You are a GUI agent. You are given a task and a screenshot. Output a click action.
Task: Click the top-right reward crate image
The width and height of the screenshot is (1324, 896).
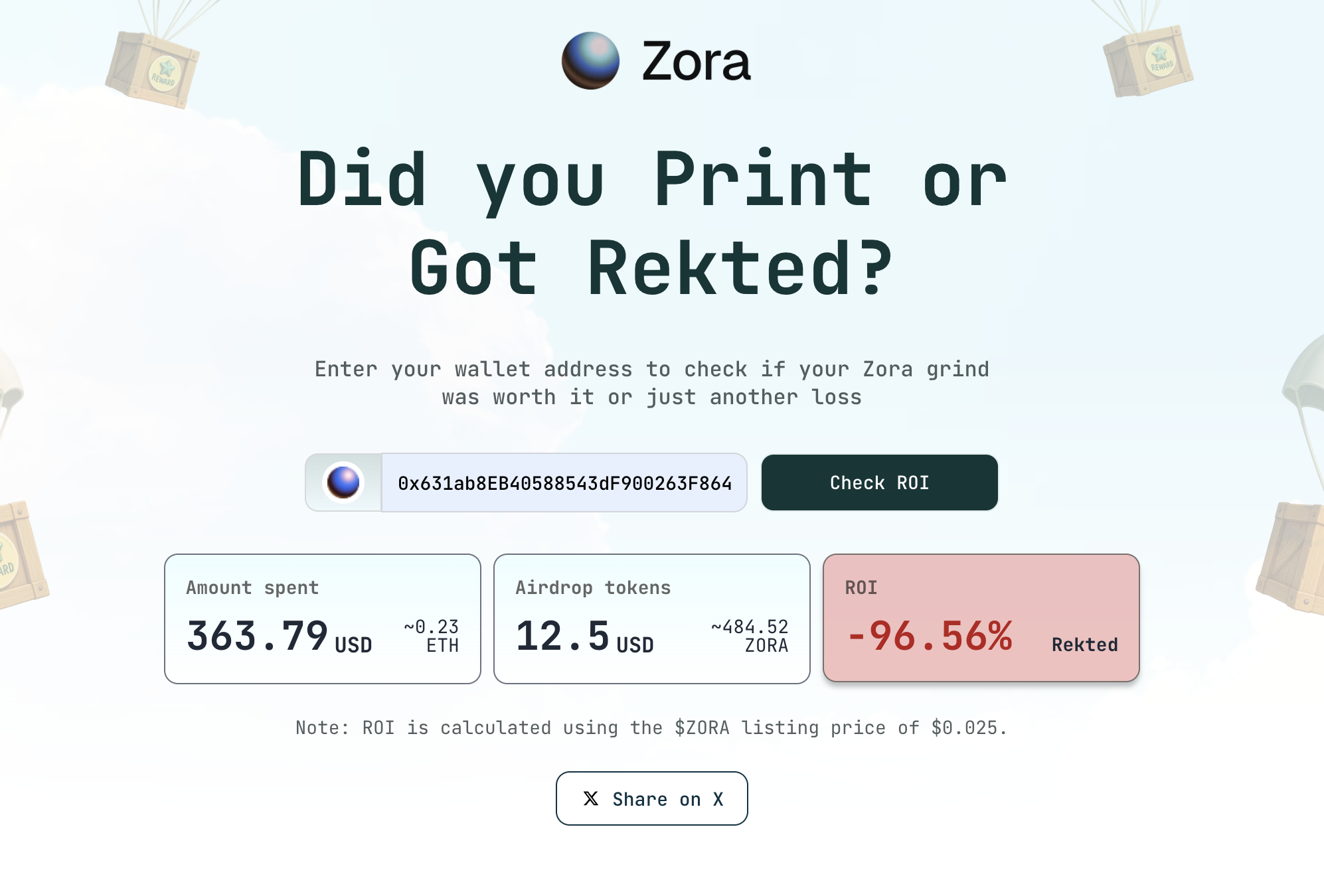tap(1148, 61)
